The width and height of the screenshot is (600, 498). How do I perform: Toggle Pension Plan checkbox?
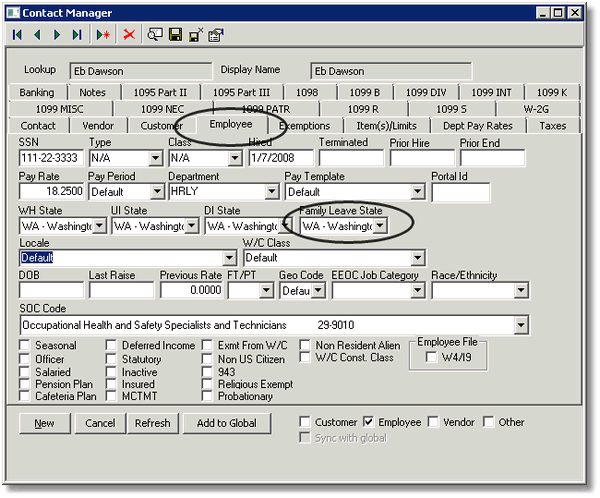pyautogui.click(x=24, y=384)
